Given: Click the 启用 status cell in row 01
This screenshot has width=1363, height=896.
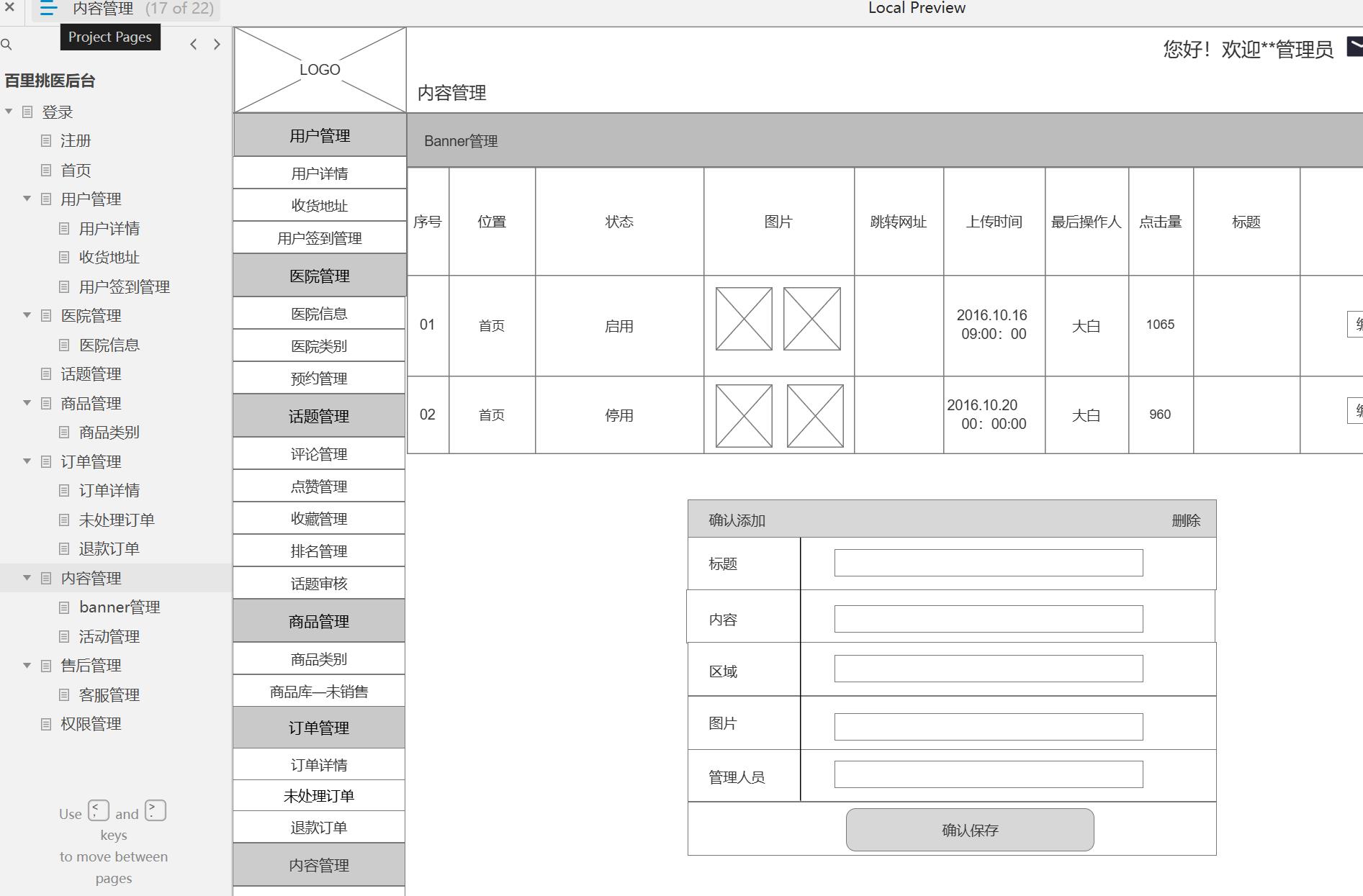Looking at the screenshot, I should 619,326.
